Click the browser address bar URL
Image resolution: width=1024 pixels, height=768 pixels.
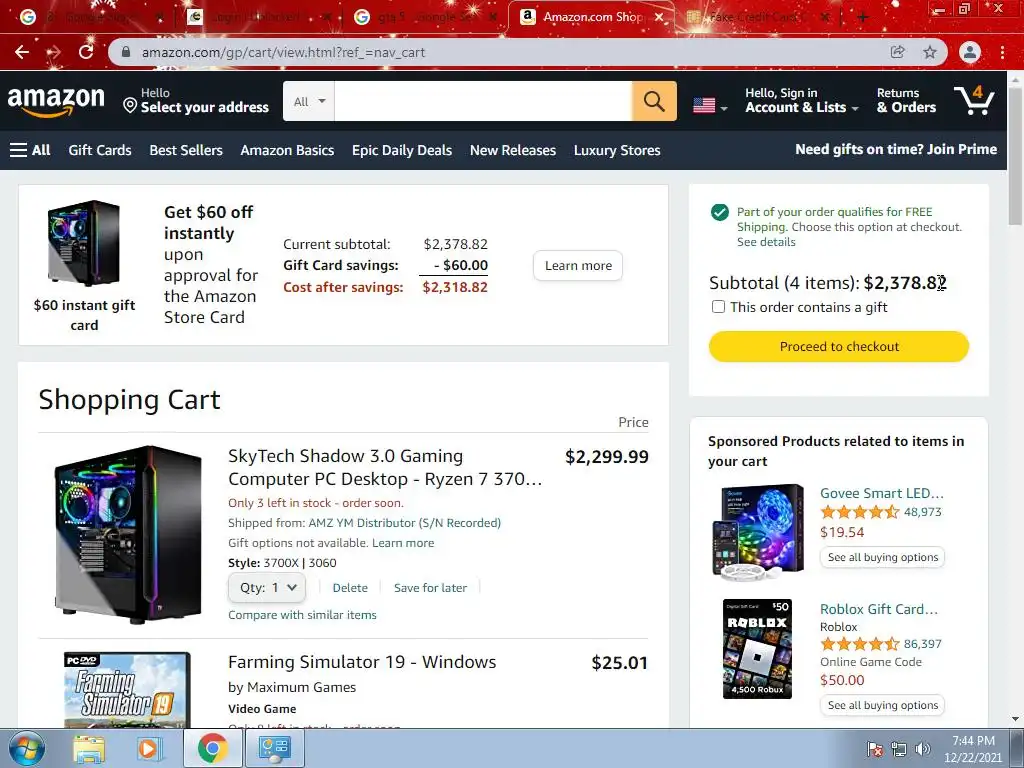[283, 52]
